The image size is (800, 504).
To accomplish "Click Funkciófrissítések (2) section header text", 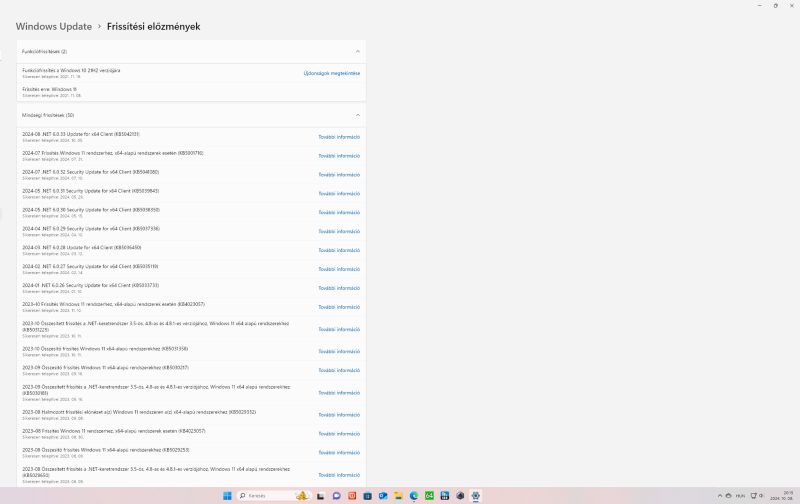I will point(44,52).
